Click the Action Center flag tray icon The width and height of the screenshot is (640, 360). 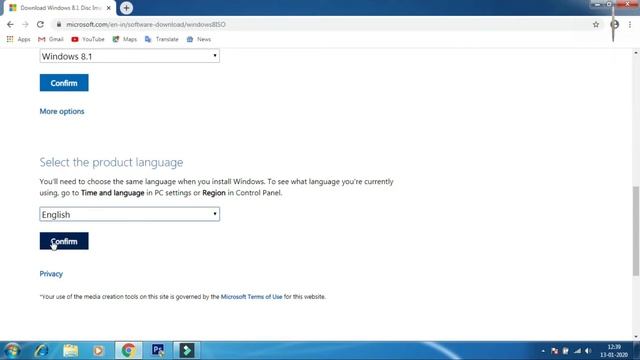554,351
